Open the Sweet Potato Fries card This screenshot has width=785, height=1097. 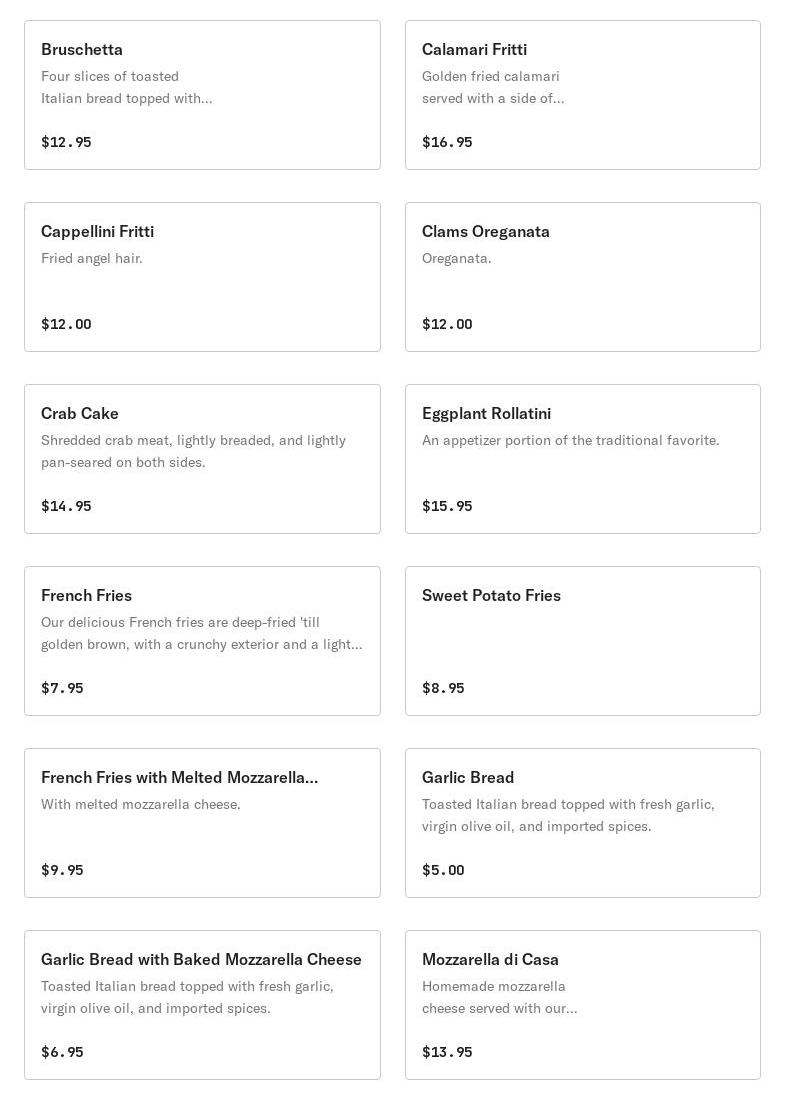tap(582, 641)
